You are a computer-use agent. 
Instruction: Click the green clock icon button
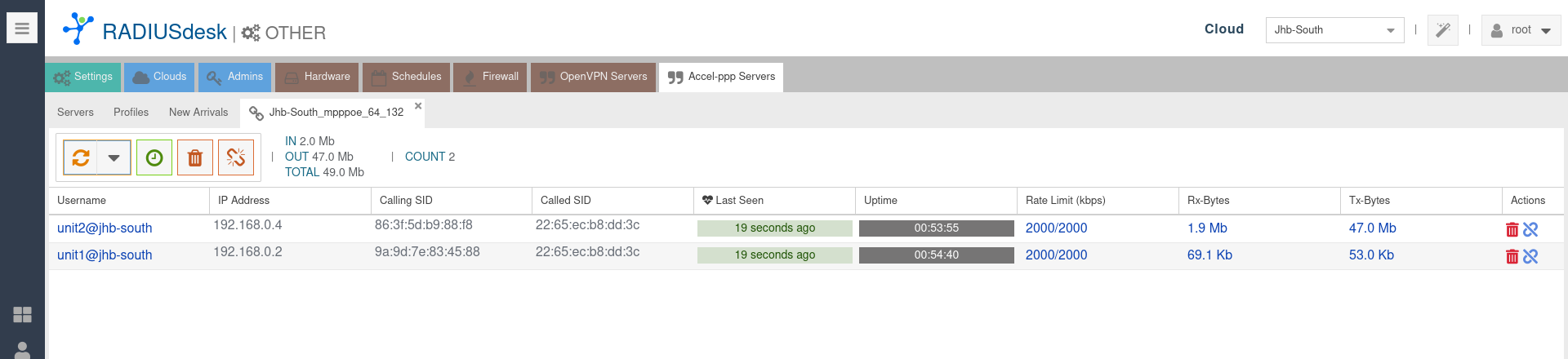pos(154,157)
